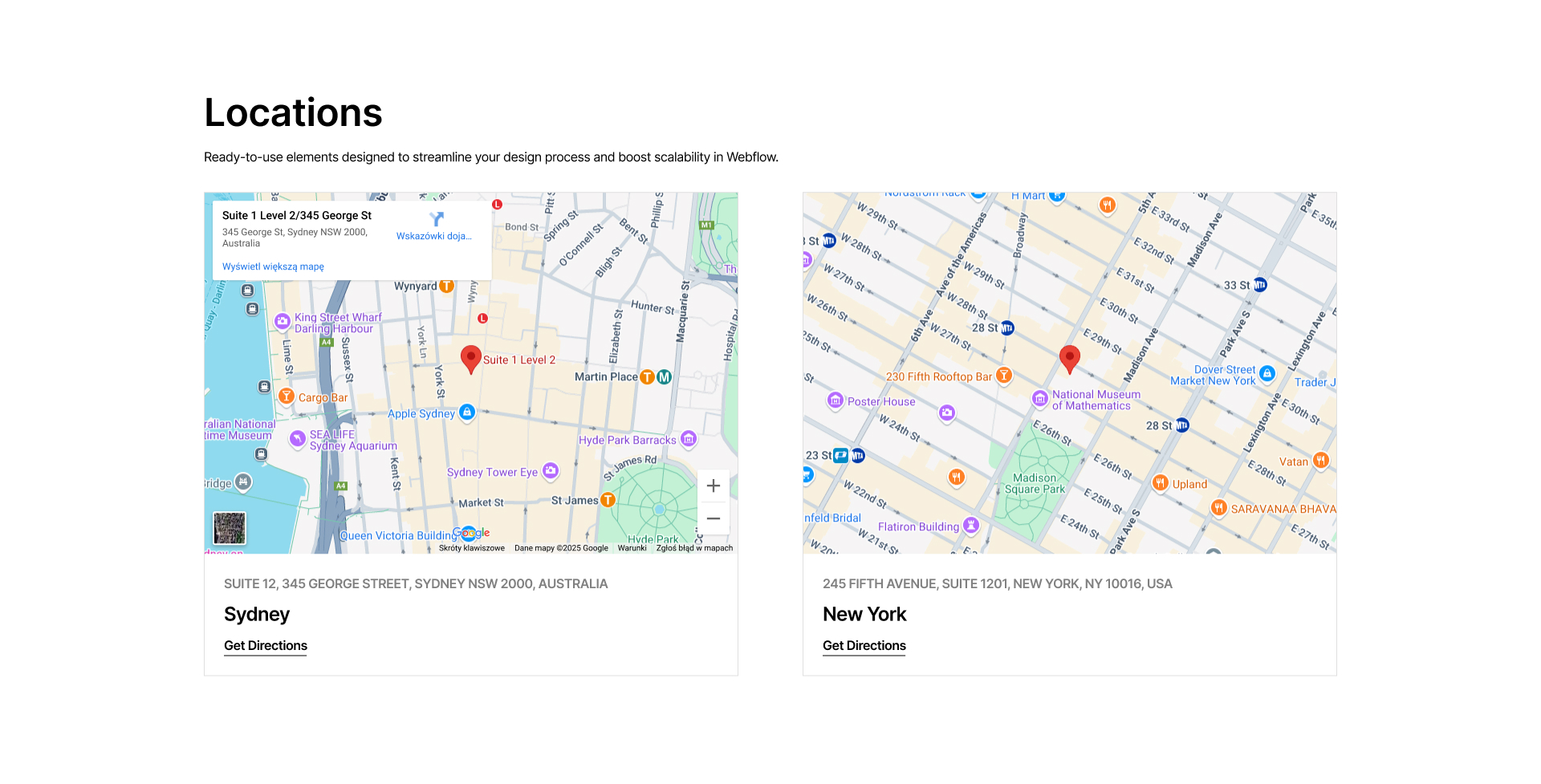Click 'Zgłoś błąd w mapach' link
Image resolution: width=1541 pixels, height=784 pixels.
[x=694, y=548]
